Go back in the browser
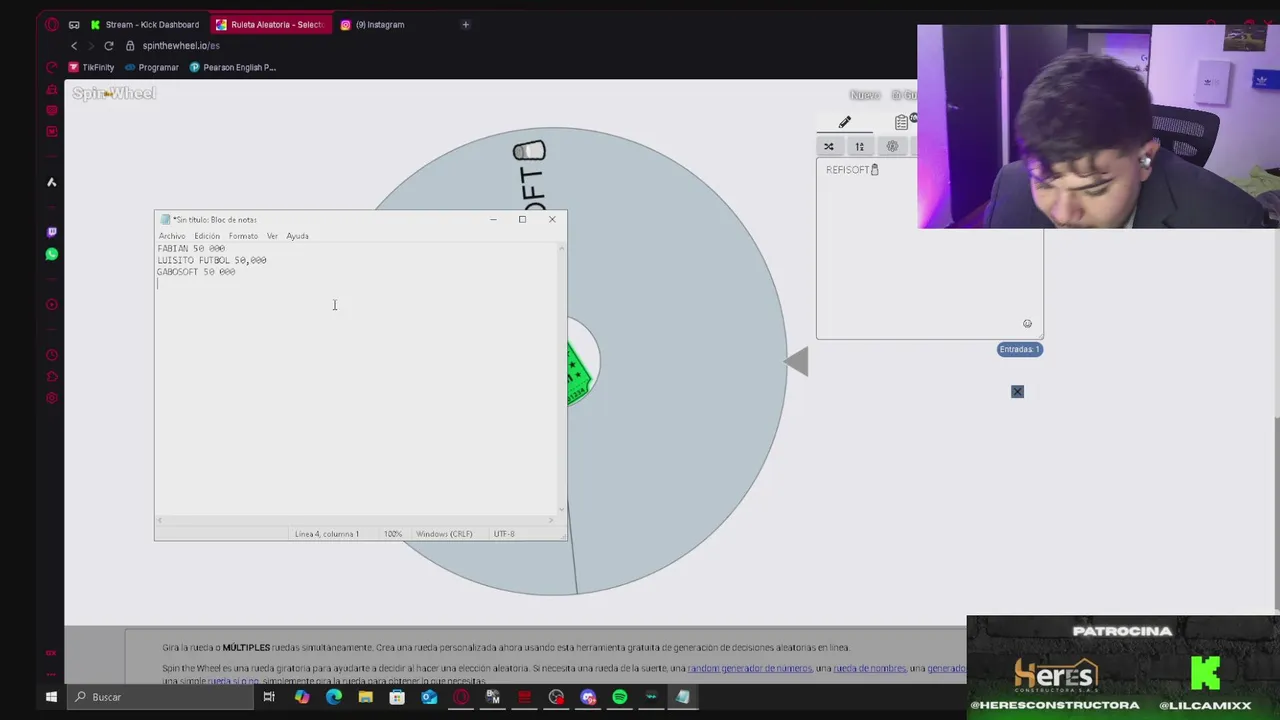Viewport: 1280px width, 720px height. tap(74, 46)
